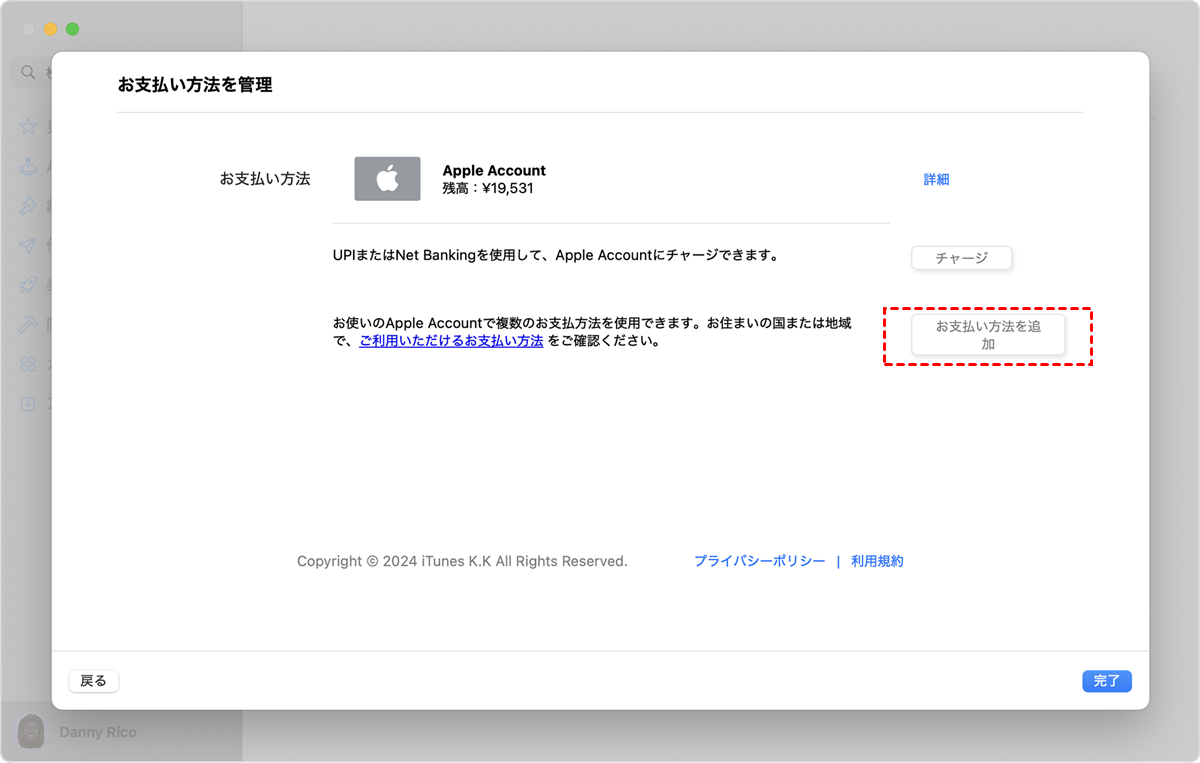Viewport: 1200px width, 763px height.
Task: Click the お支払い方法を追加 button
Action: [988, 335]
